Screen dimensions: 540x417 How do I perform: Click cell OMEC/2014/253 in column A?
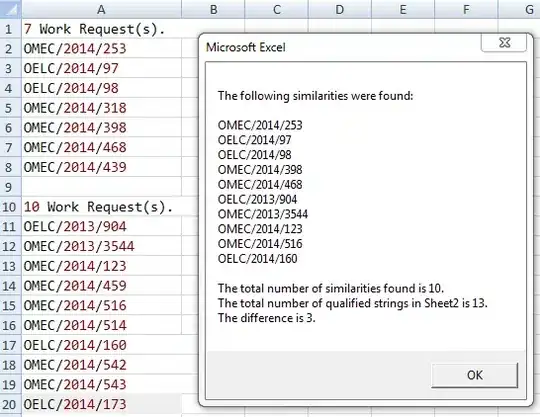point(101,49)
